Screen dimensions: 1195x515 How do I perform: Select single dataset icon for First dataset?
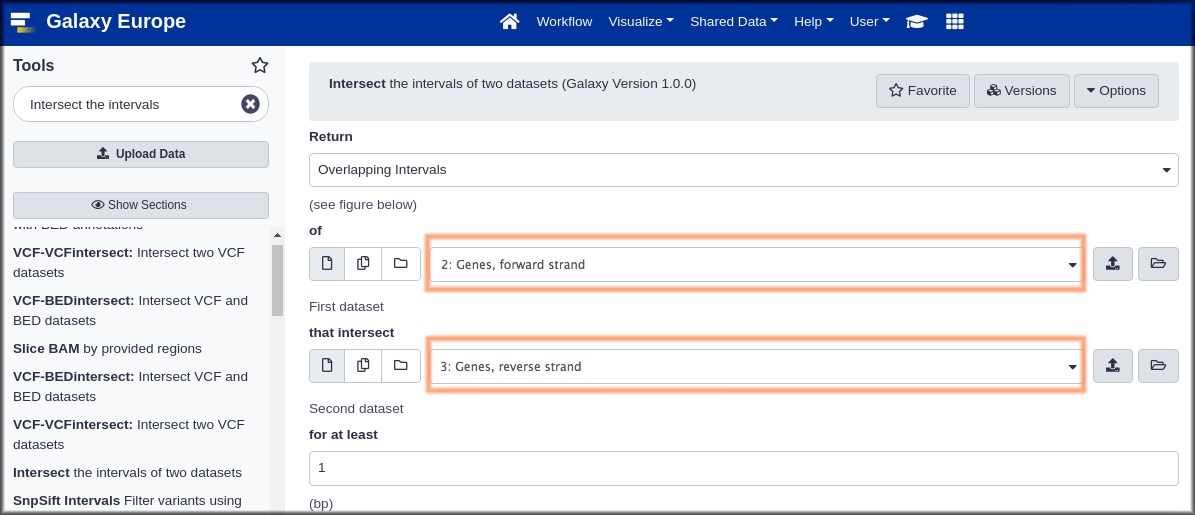(x=327, y=264)
